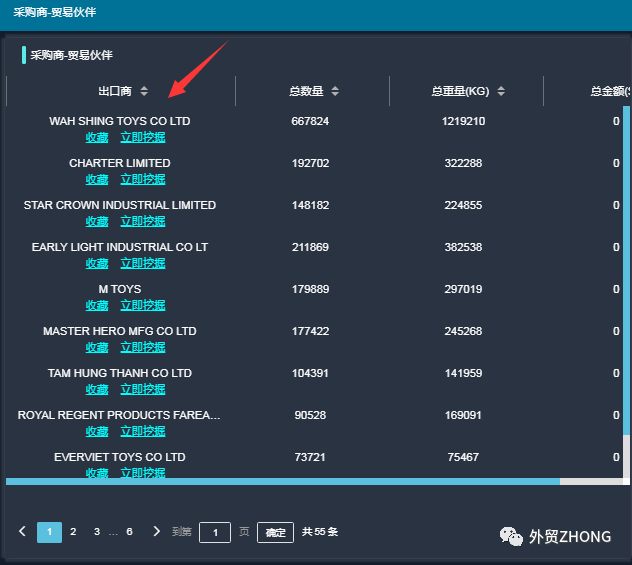Click 收藏 under TAM HUNG THANH CO LTD
632x565 pixels.
97,389
